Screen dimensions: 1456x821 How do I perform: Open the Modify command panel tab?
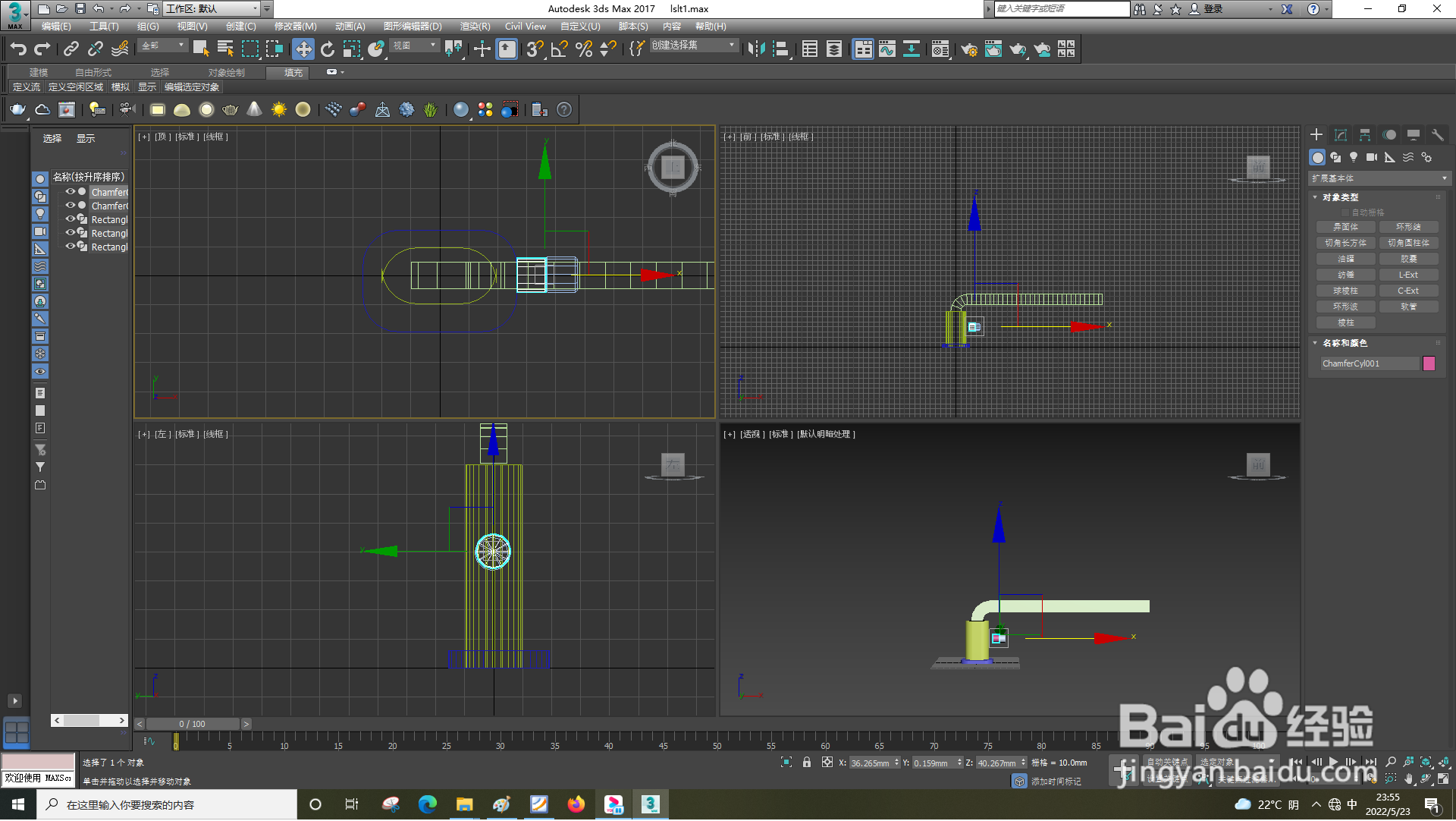1341,135
